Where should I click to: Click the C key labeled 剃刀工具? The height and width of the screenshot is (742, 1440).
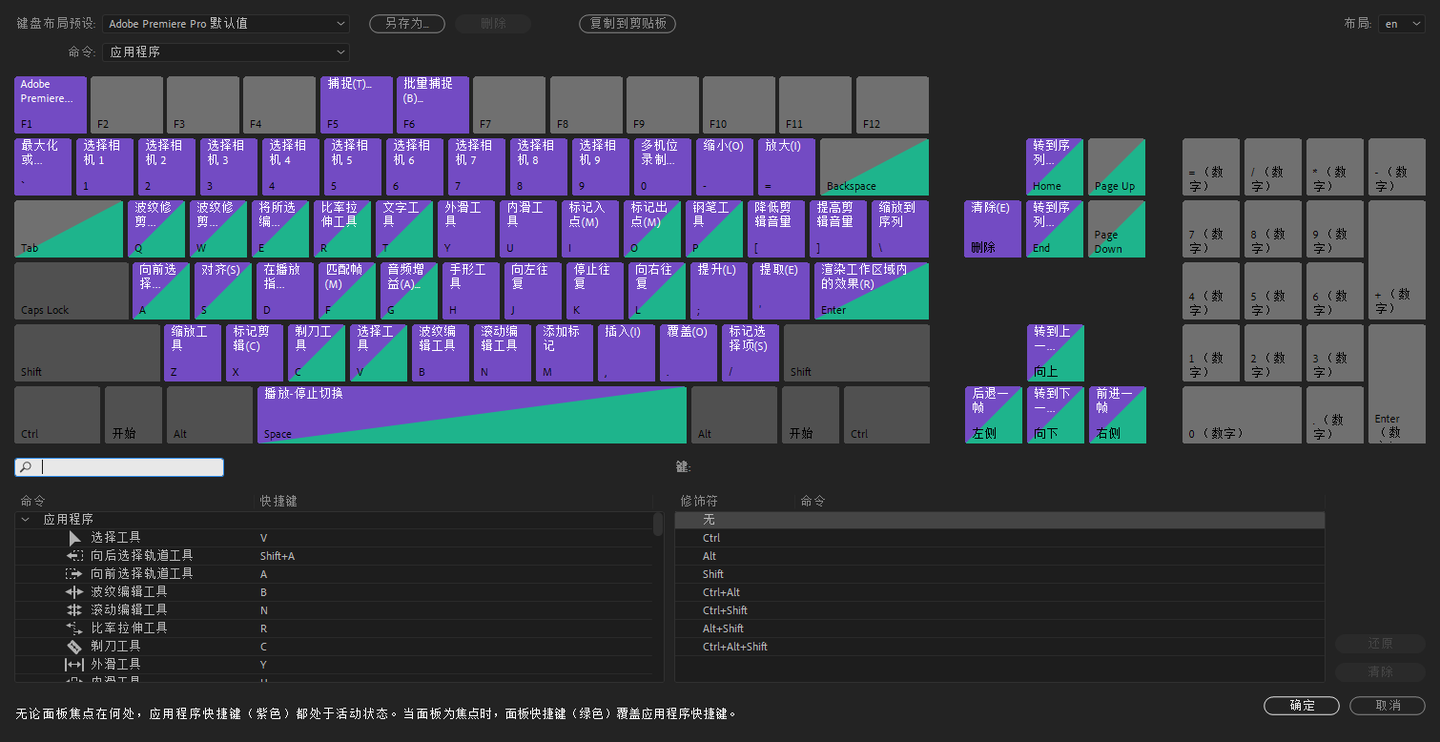[316, 353]
